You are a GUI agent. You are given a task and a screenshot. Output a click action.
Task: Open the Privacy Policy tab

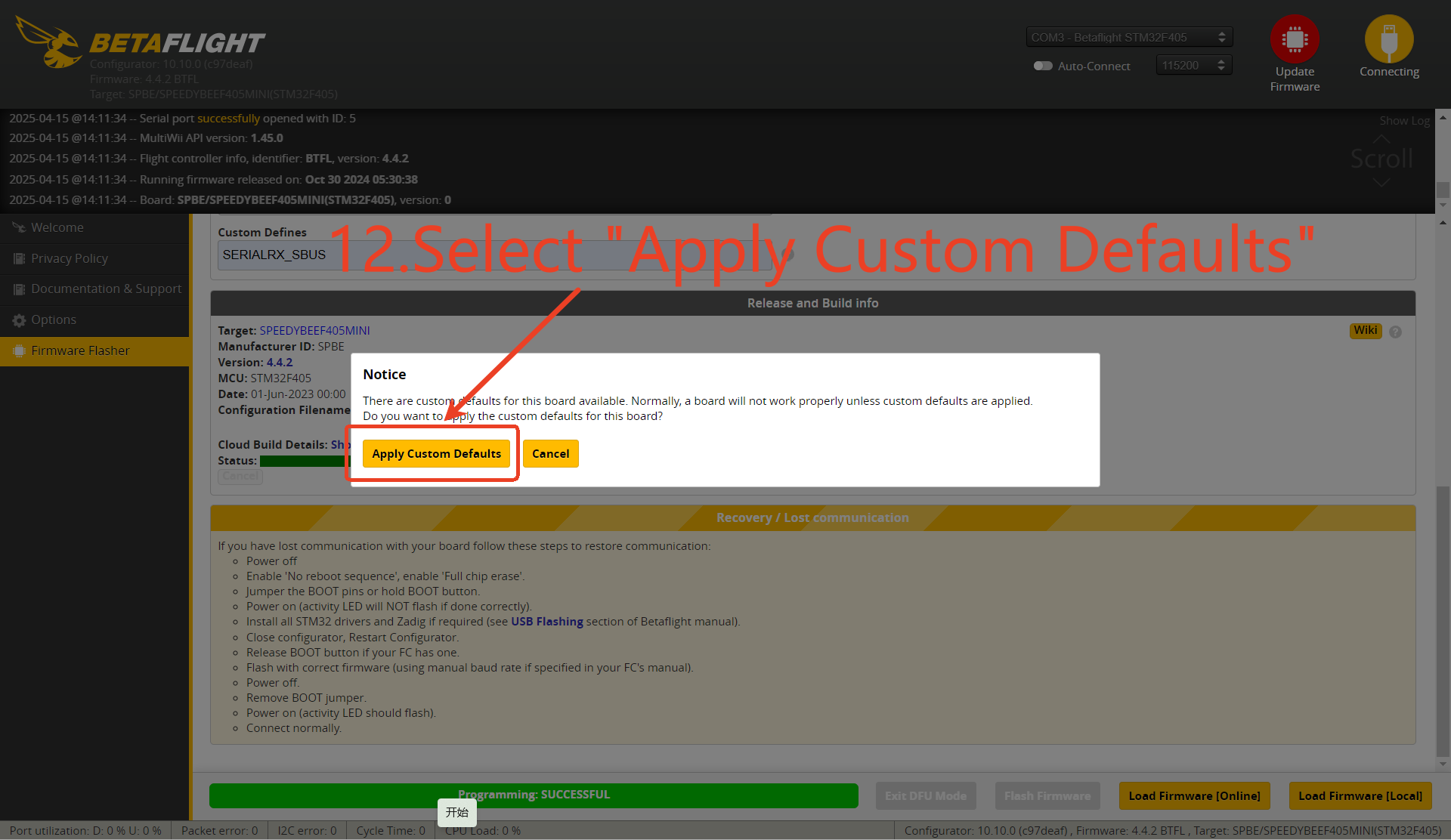tap(94, 258)
